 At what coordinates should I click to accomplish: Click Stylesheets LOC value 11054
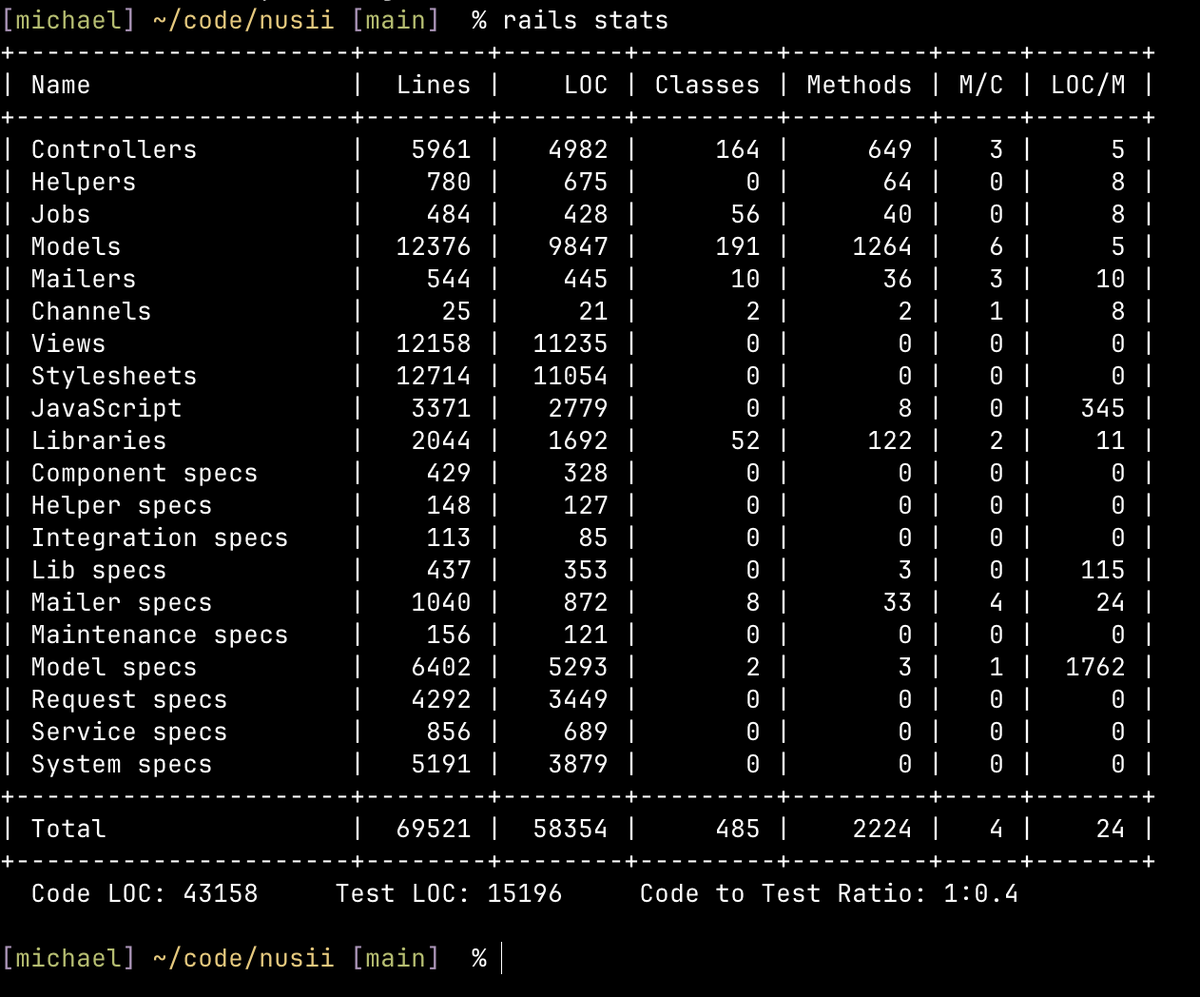(570, 376)
